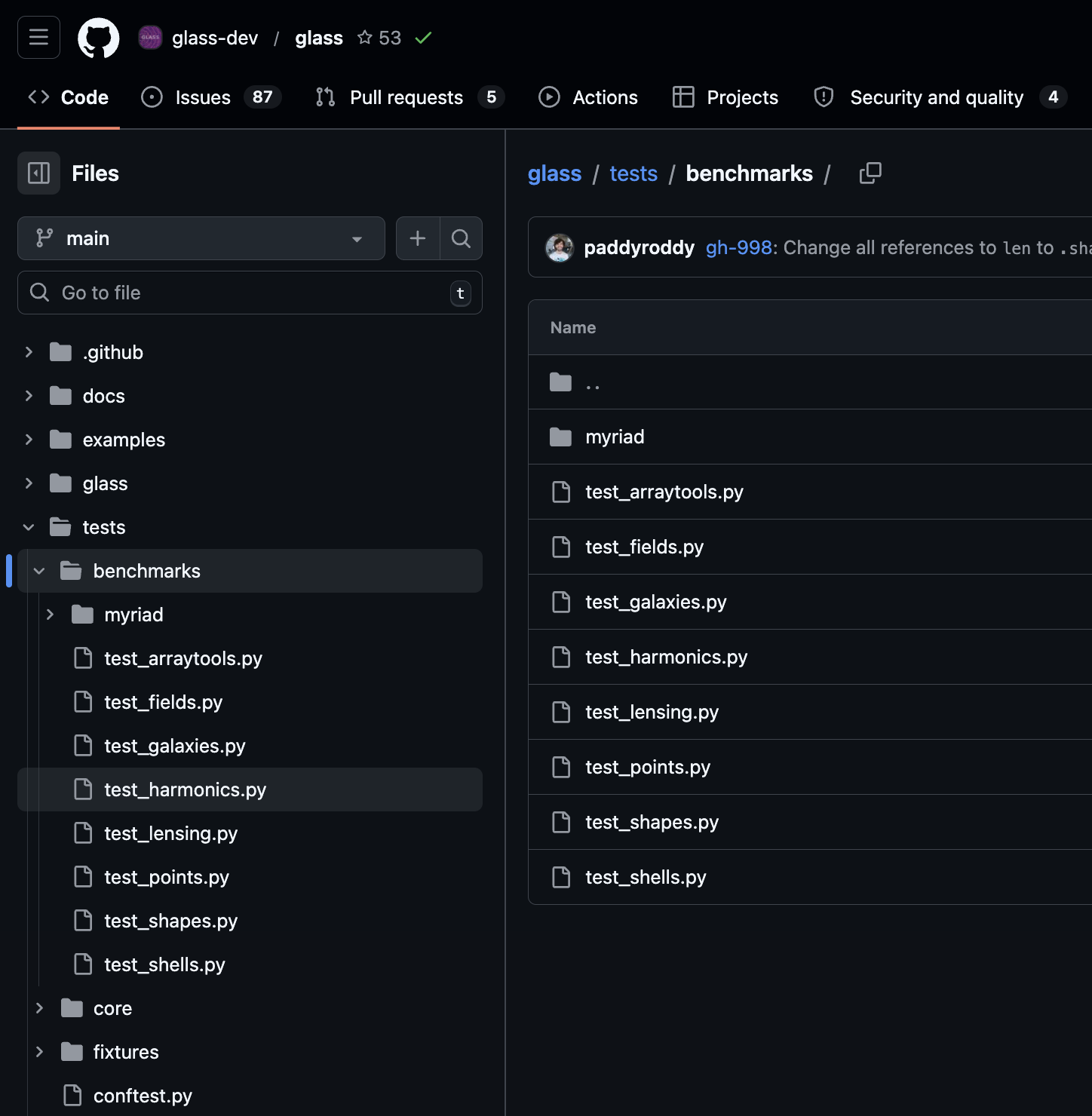Screen dimensions: 1092x1116
Task: Click the plus icon to add file
Action: pos(418,238)
